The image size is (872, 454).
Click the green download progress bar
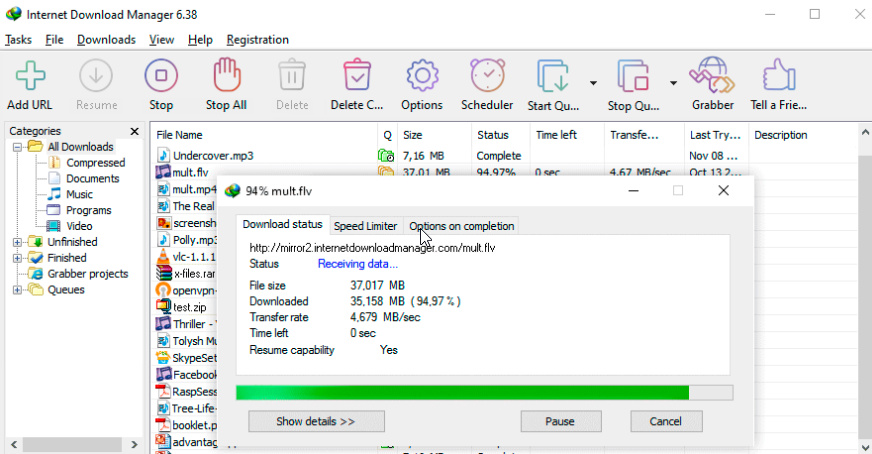point(462,393)
